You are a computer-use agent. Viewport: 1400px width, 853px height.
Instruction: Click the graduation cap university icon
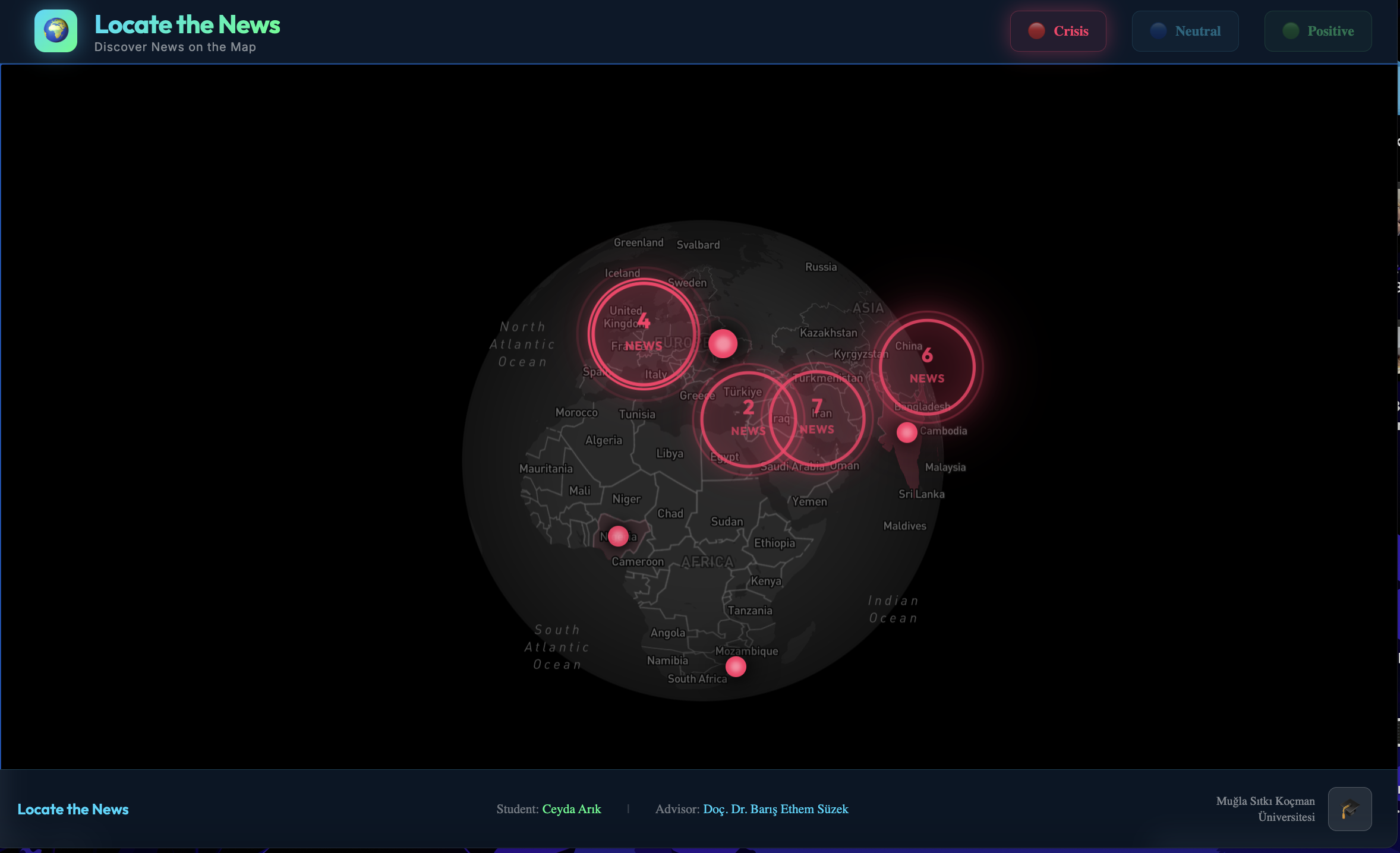click(x=1349, y=808)
